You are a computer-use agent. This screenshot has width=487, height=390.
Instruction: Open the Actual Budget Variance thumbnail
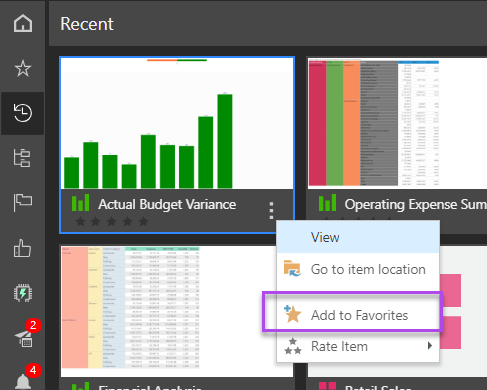coord(177,123)
